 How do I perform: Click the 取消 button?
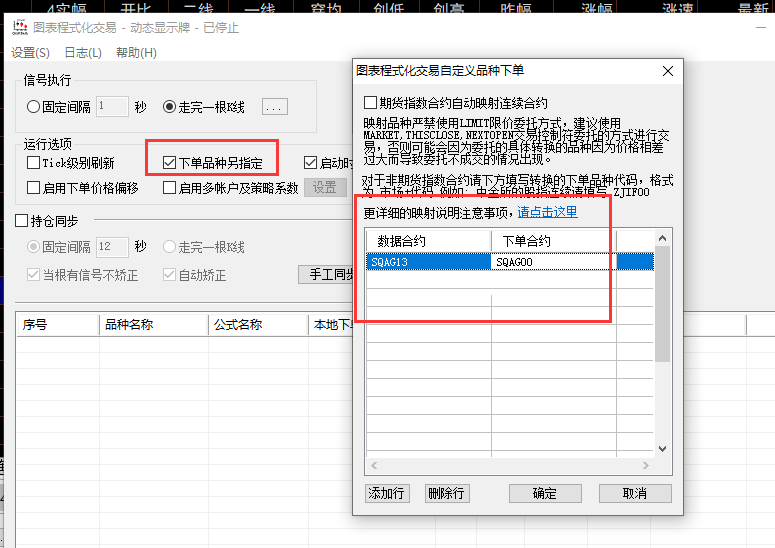pos(635,493)
